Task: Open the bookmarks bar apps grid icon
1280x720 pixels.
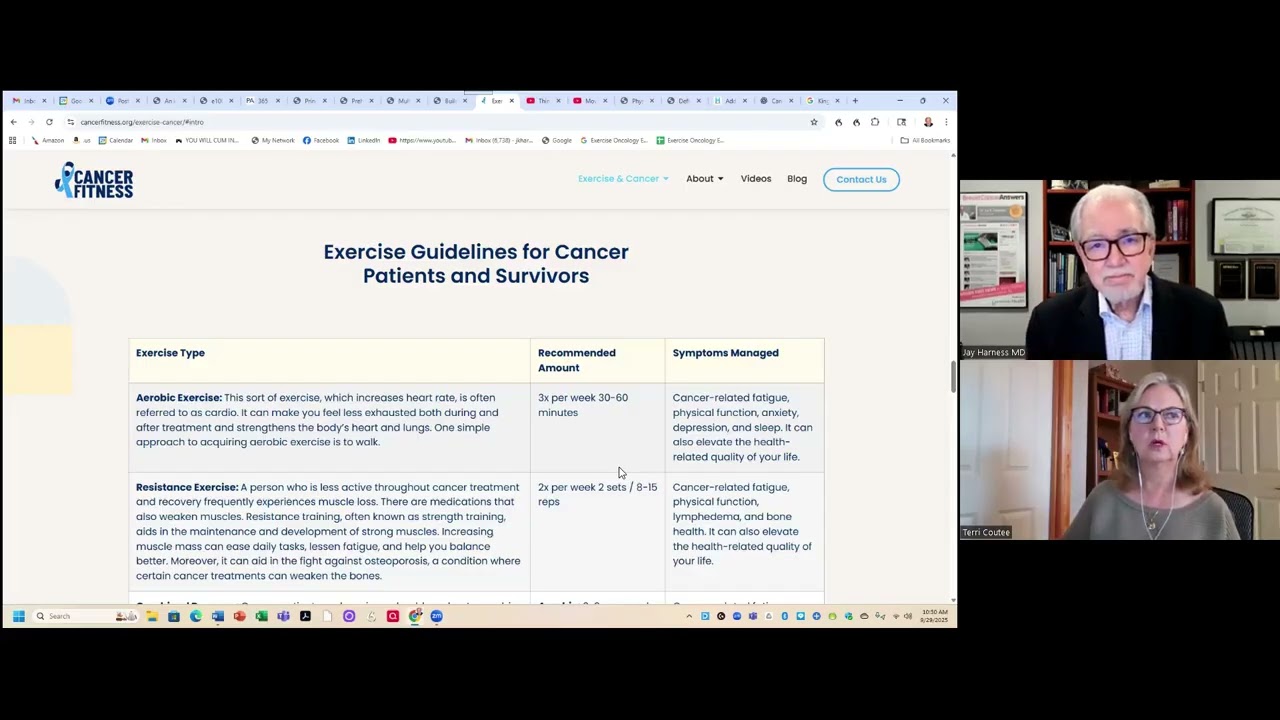Action: (12, 140)
